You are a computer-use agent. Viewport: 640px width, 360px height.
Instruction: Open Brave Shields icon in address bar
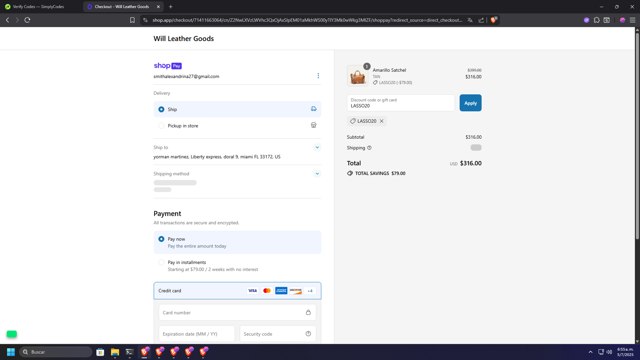[x=493, y=20]
